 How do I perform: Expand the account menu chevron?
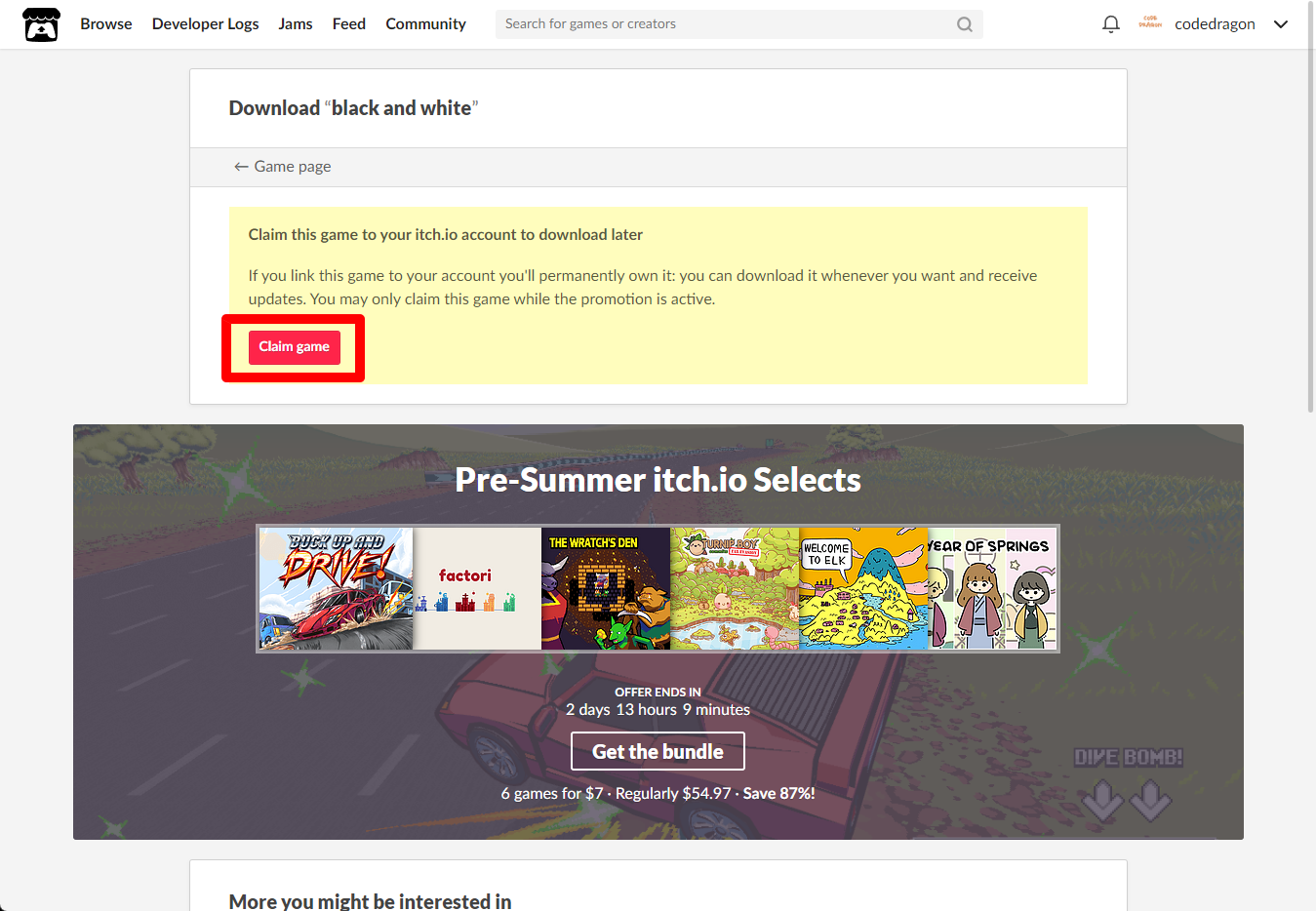(x=1281, y=24)
